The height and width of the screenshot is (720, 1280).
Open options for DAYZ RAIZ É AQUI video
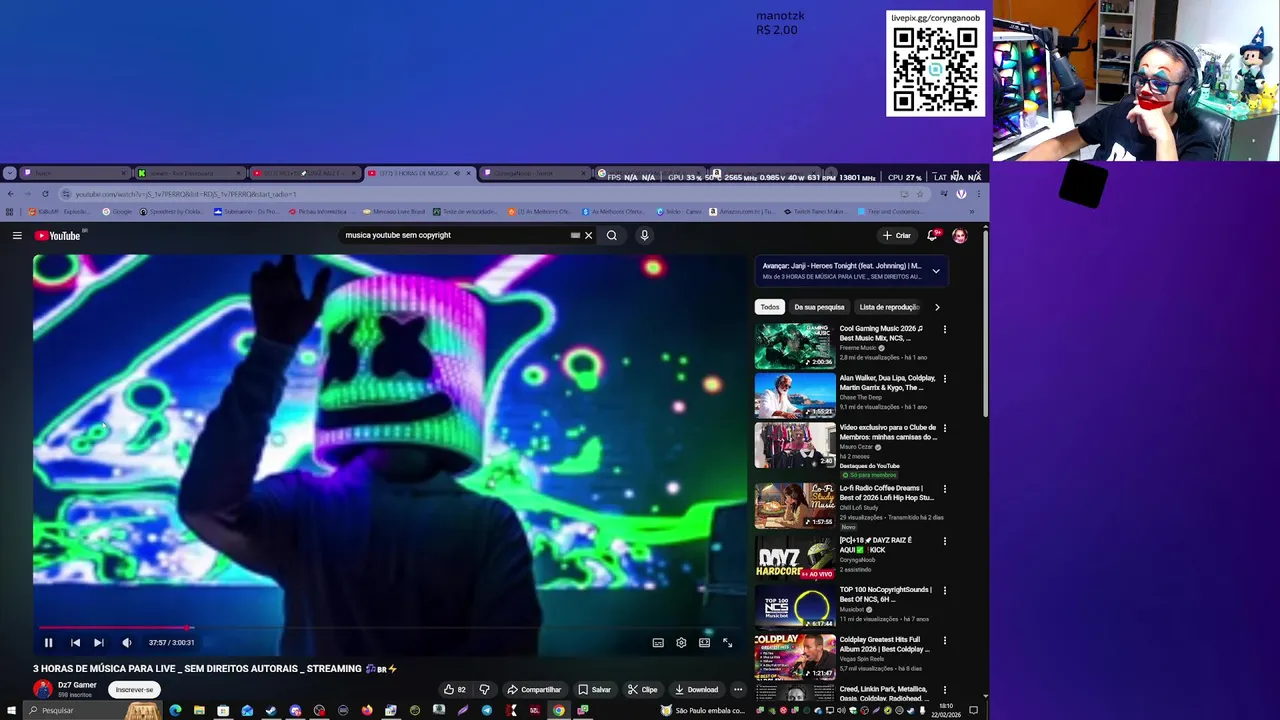[x=944, y=541]
